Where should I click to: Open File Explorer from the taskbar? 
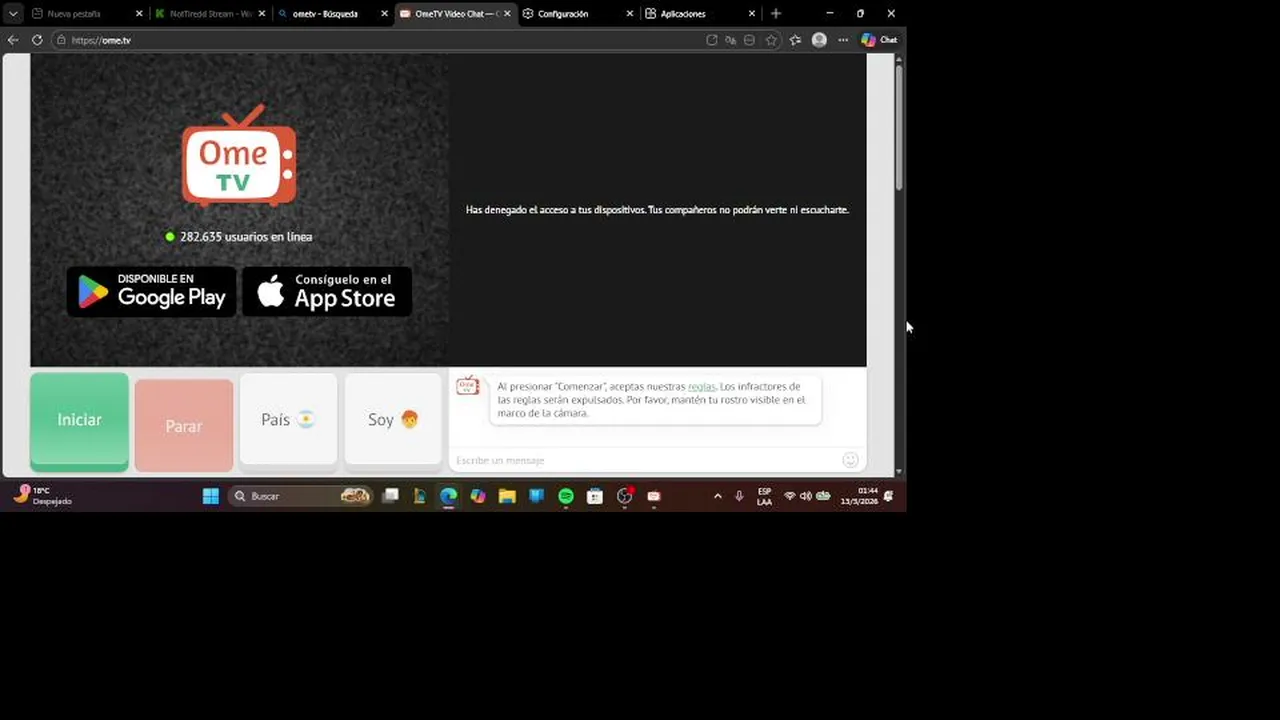click(507, 496)
